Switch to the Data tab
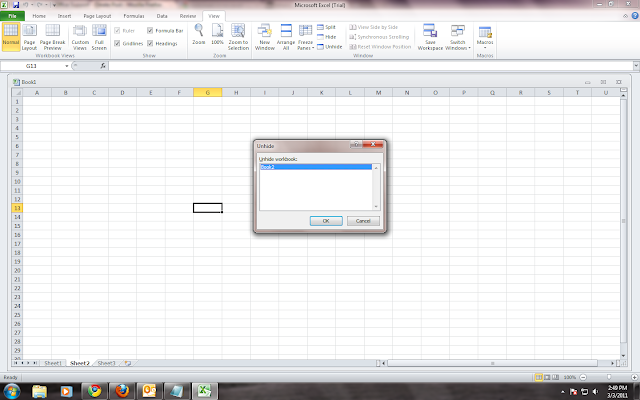 tap(162, 16)
